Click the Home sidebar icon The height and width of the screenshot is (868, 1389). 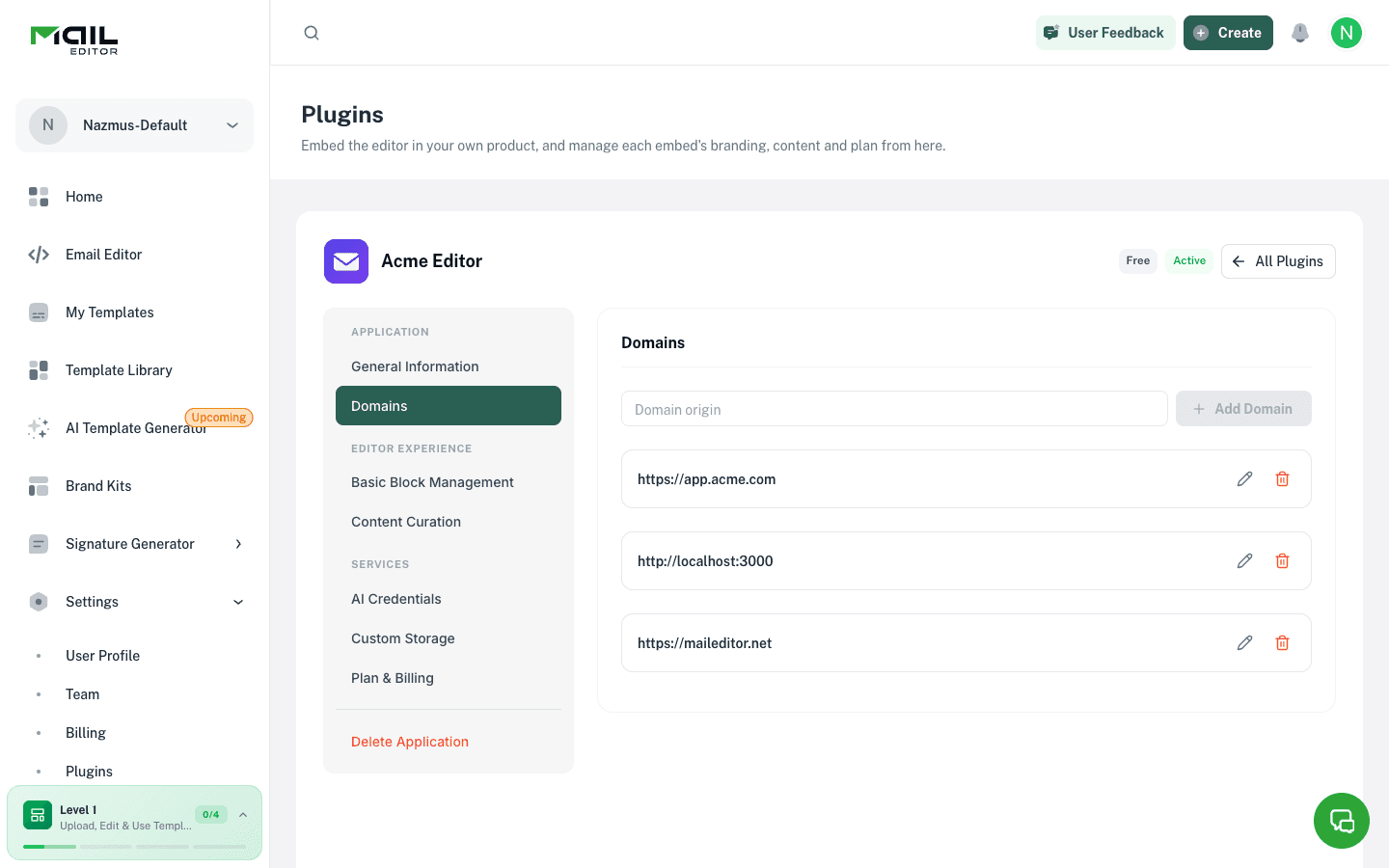pos(39,197)
